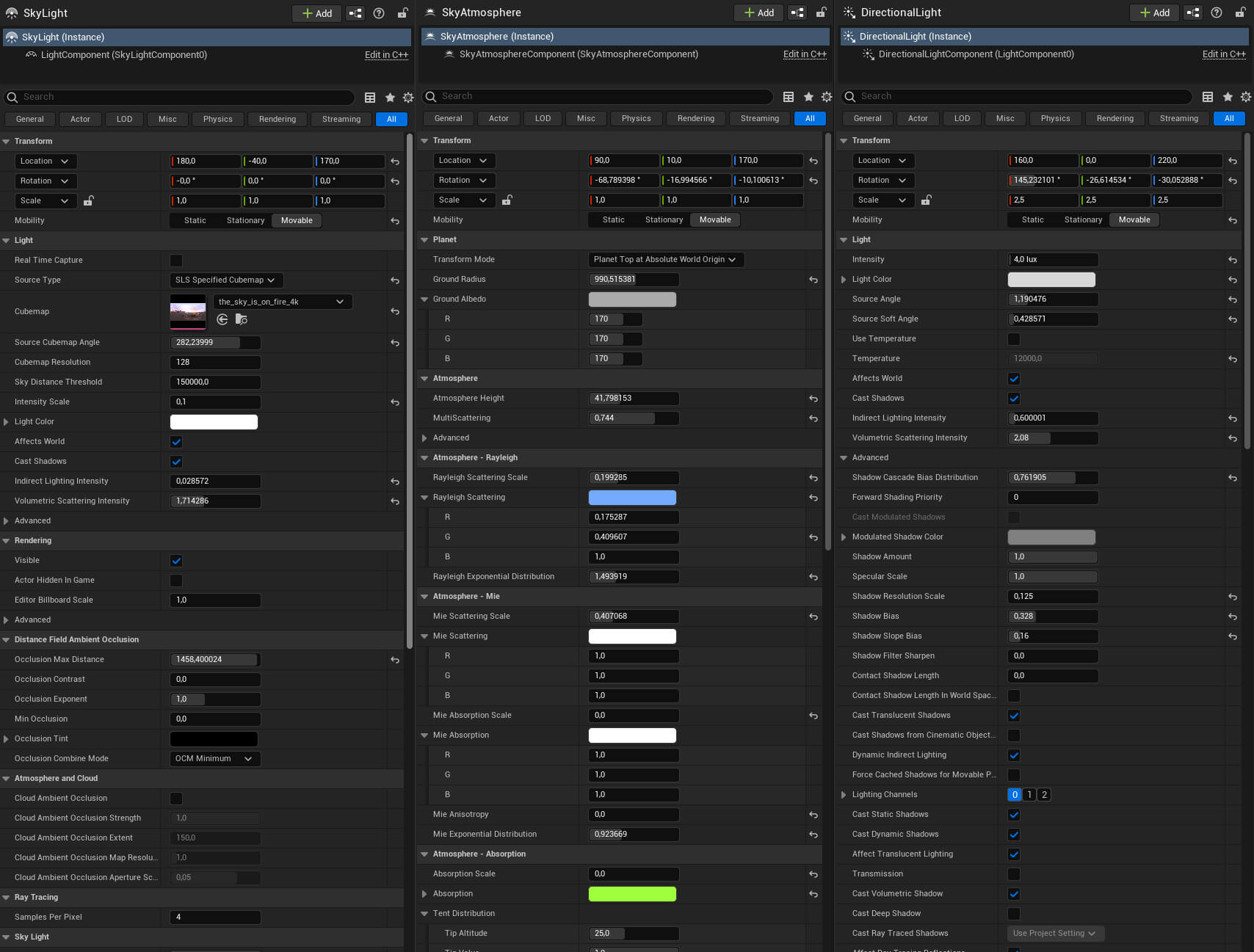
Task: Click Cubemap sky thumbnail preview
Action: (x=188, y=312)
